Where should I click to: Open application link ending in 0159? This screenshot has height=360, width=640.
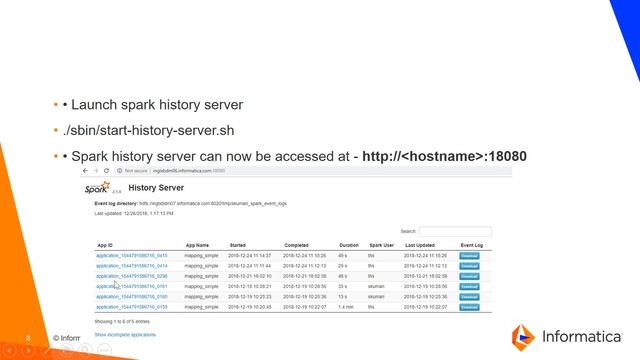[131, 307]
